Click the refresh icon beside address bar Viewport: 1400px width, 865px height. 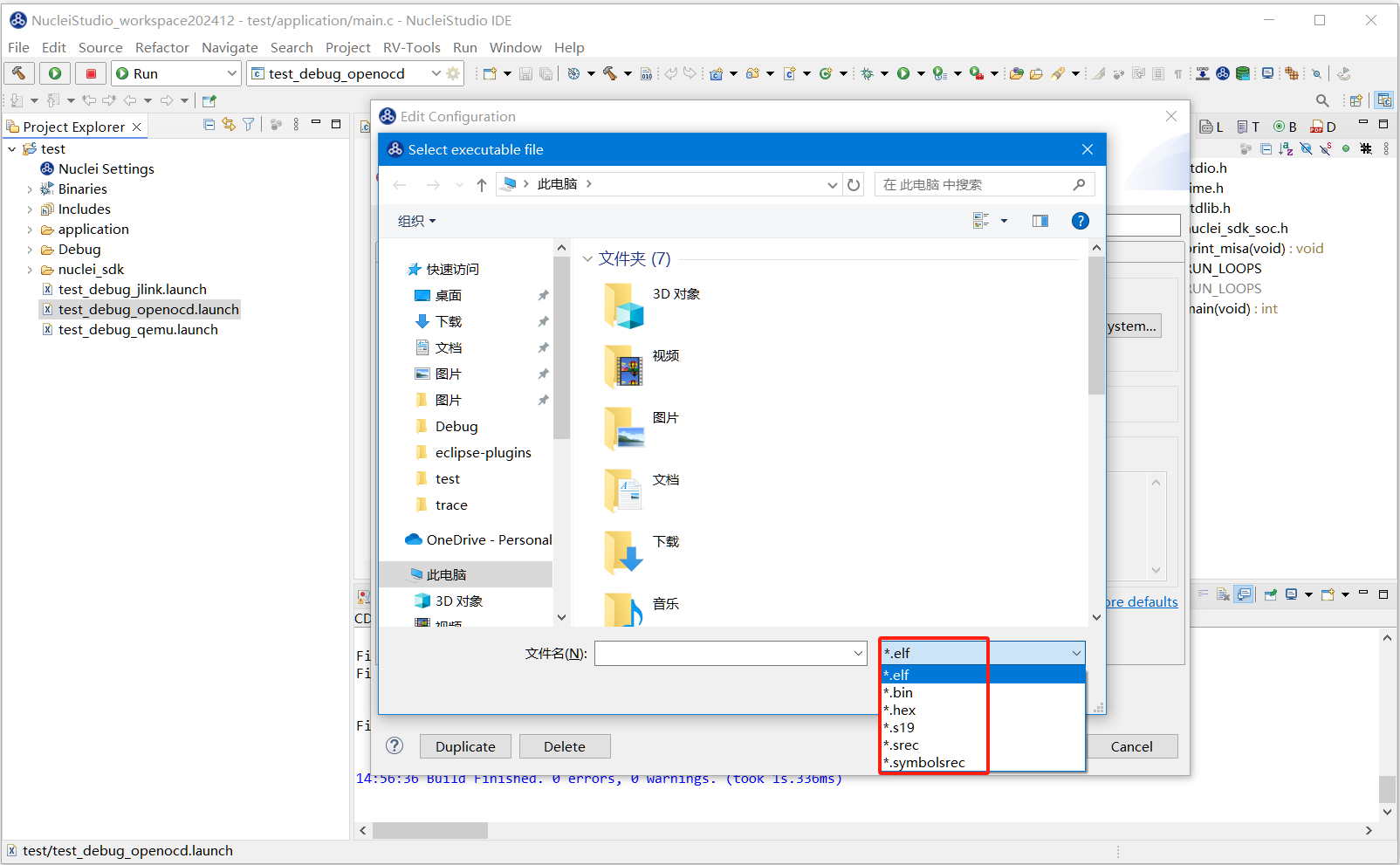coord(854,184)
